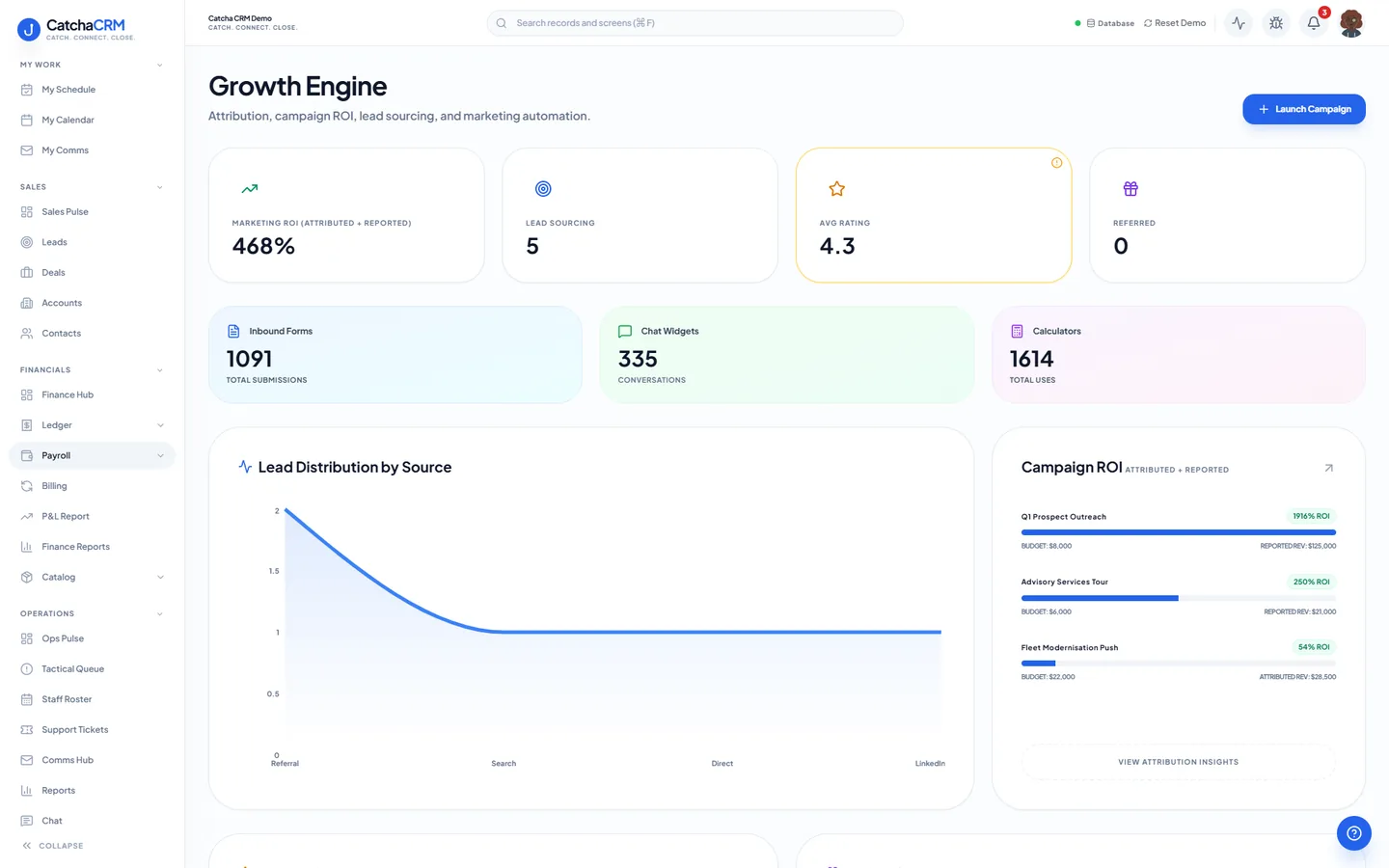The image size is (1389, 868).
Task: Click the Campaign ROI expand arrow icon
Action: [x=1328, y=468]
